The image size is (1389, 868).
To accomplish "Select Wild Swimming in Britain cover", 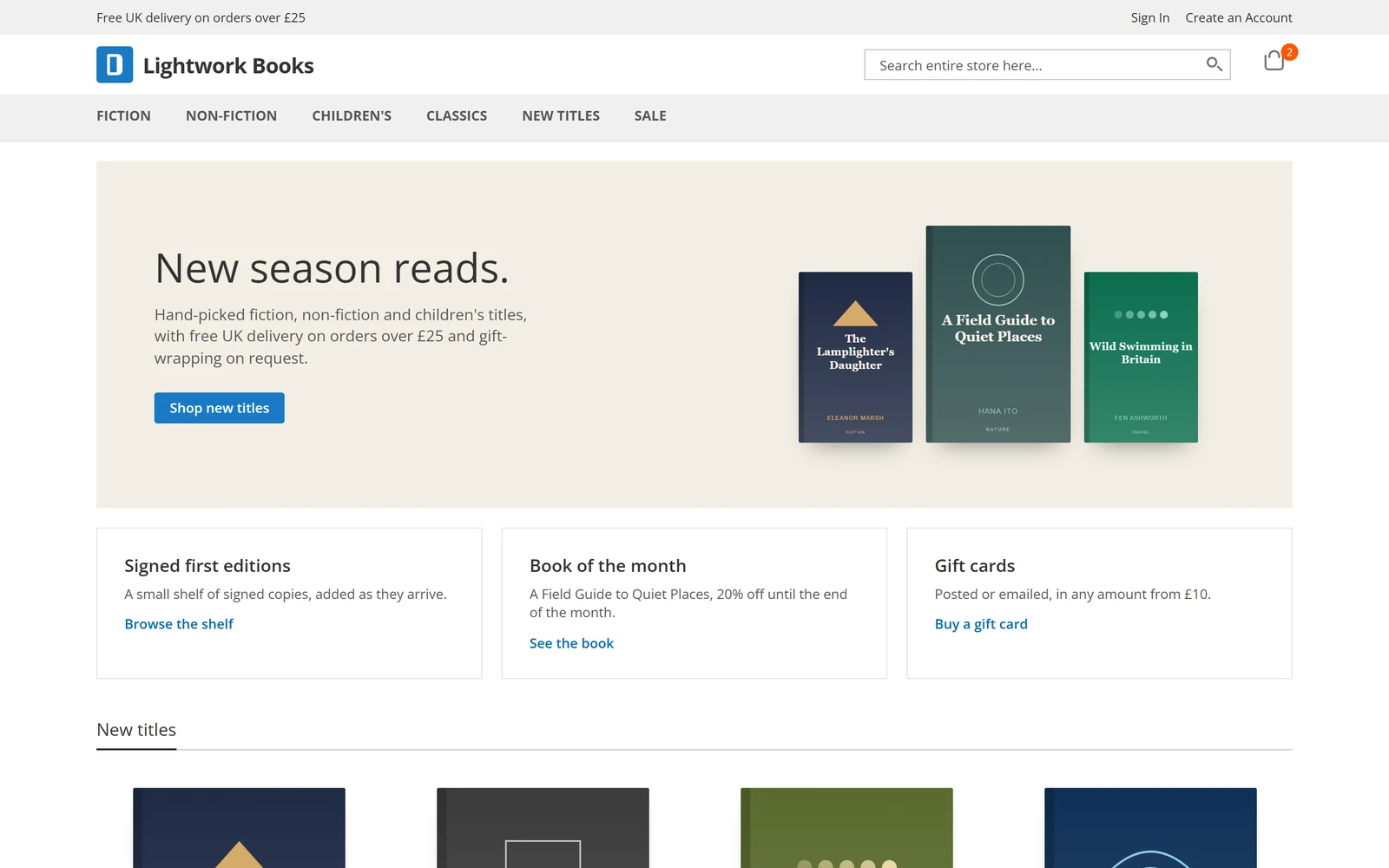I will coord(1141,358).
